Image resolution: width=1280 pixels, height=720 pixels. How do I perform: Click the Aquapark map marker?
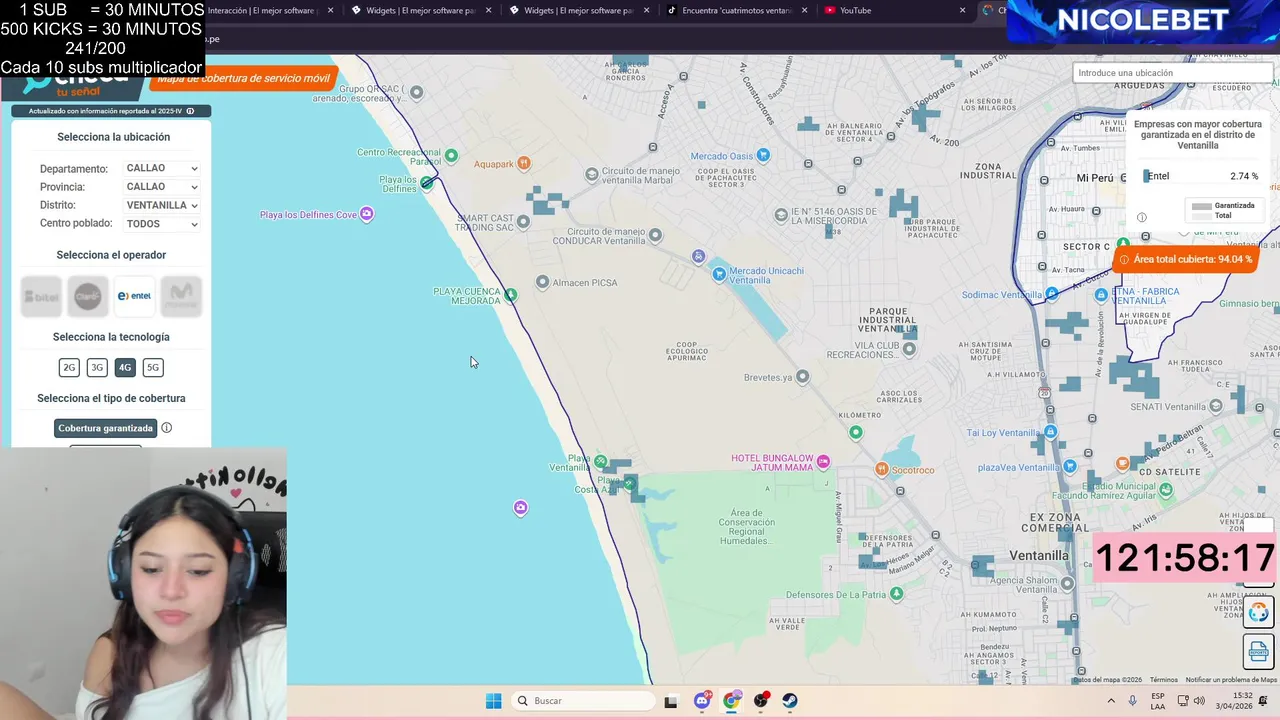[x=523, y=163]
